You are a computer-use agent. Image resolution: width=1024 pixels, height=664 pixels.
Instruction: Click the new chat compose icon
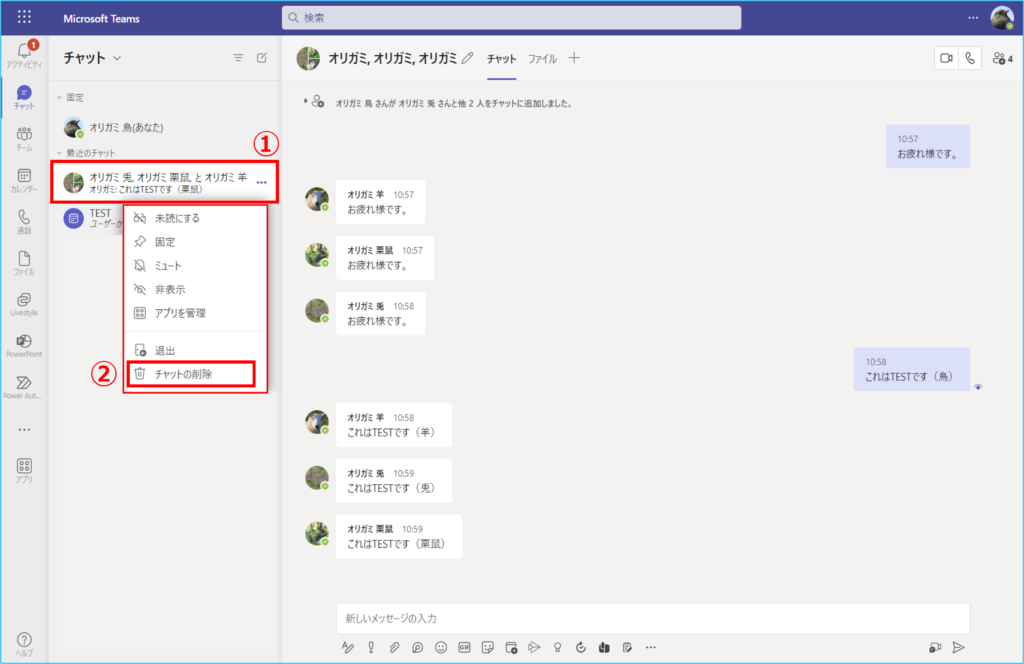pos(262,58)
